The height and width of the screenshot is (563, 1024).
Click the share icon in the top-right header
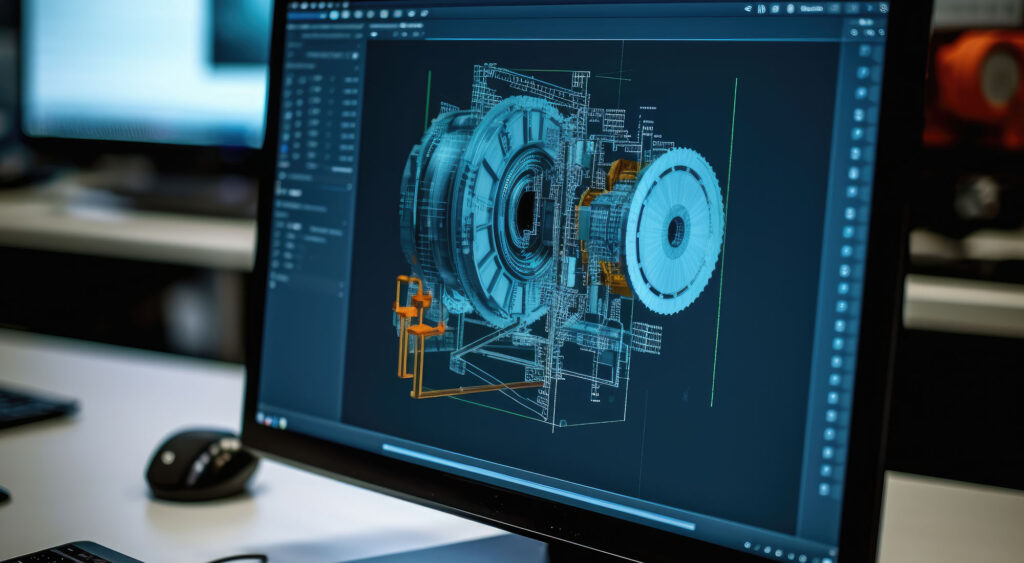point(748,8)
